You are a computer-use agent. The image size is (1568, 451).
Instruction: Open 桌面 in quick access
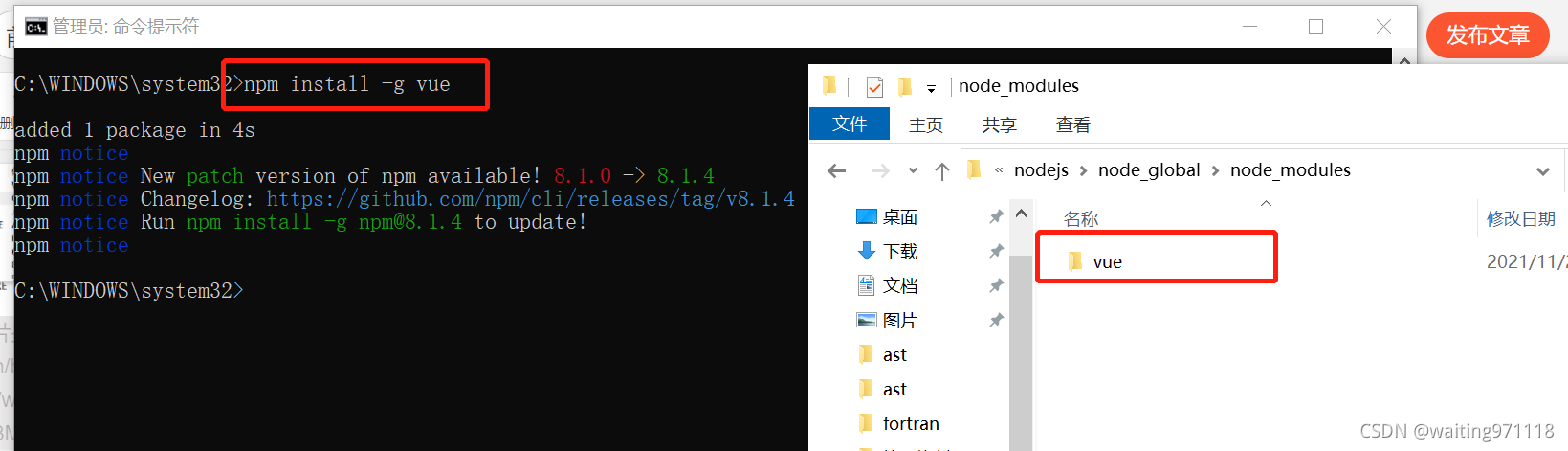point(886,217)
